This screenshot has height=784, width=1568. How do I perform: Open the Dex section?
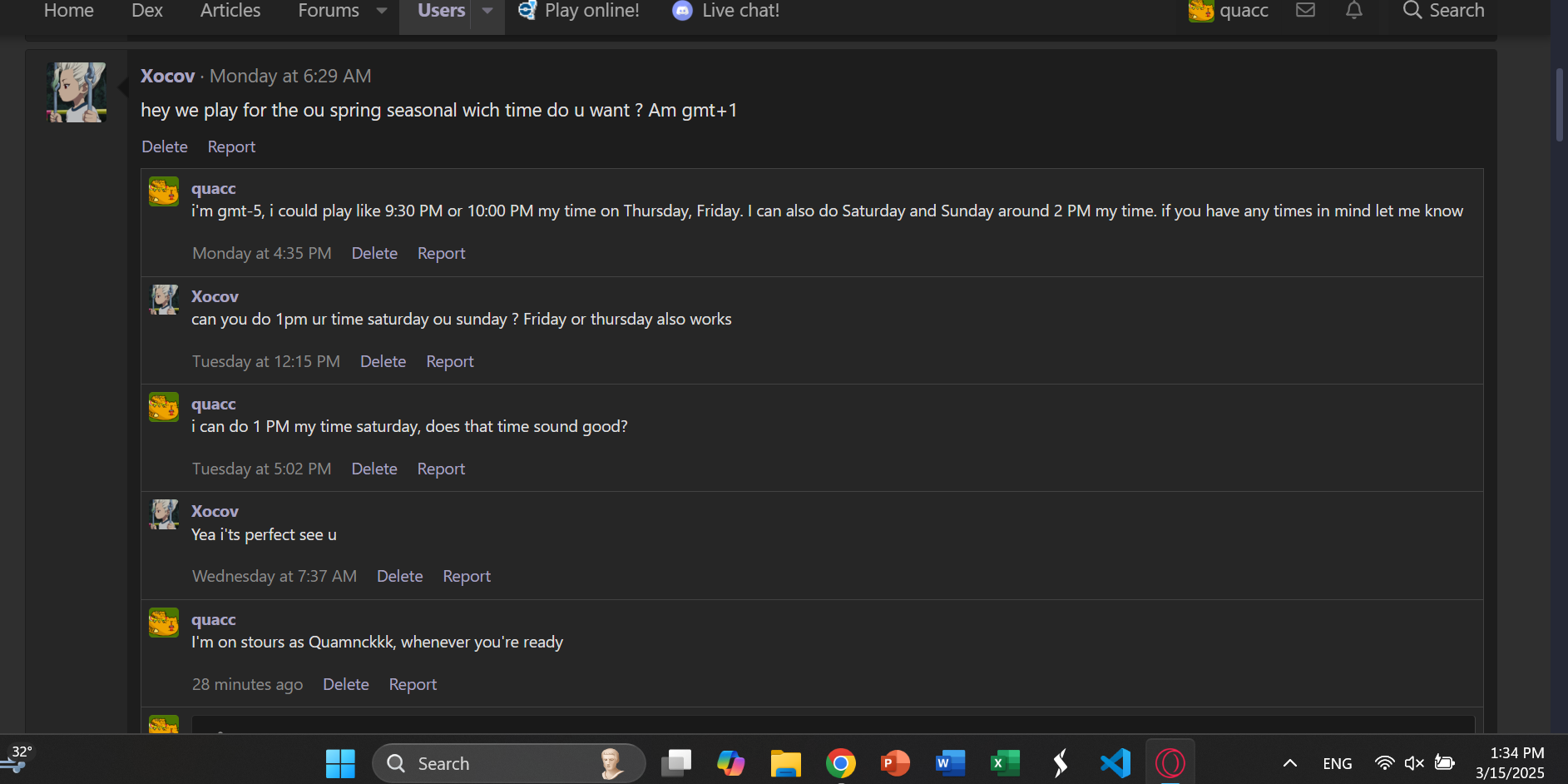point(147,11)
